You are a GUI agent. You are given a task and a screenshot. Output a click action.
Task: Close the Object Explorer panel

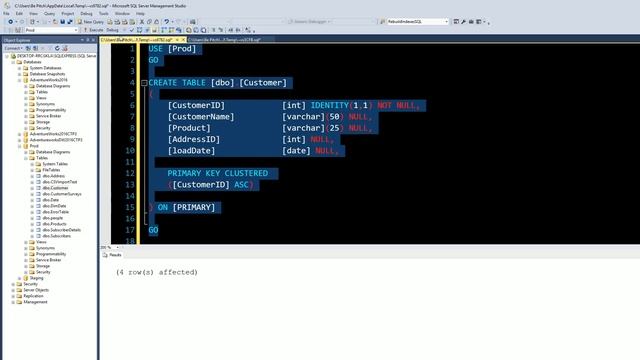[x=93, y=40]
